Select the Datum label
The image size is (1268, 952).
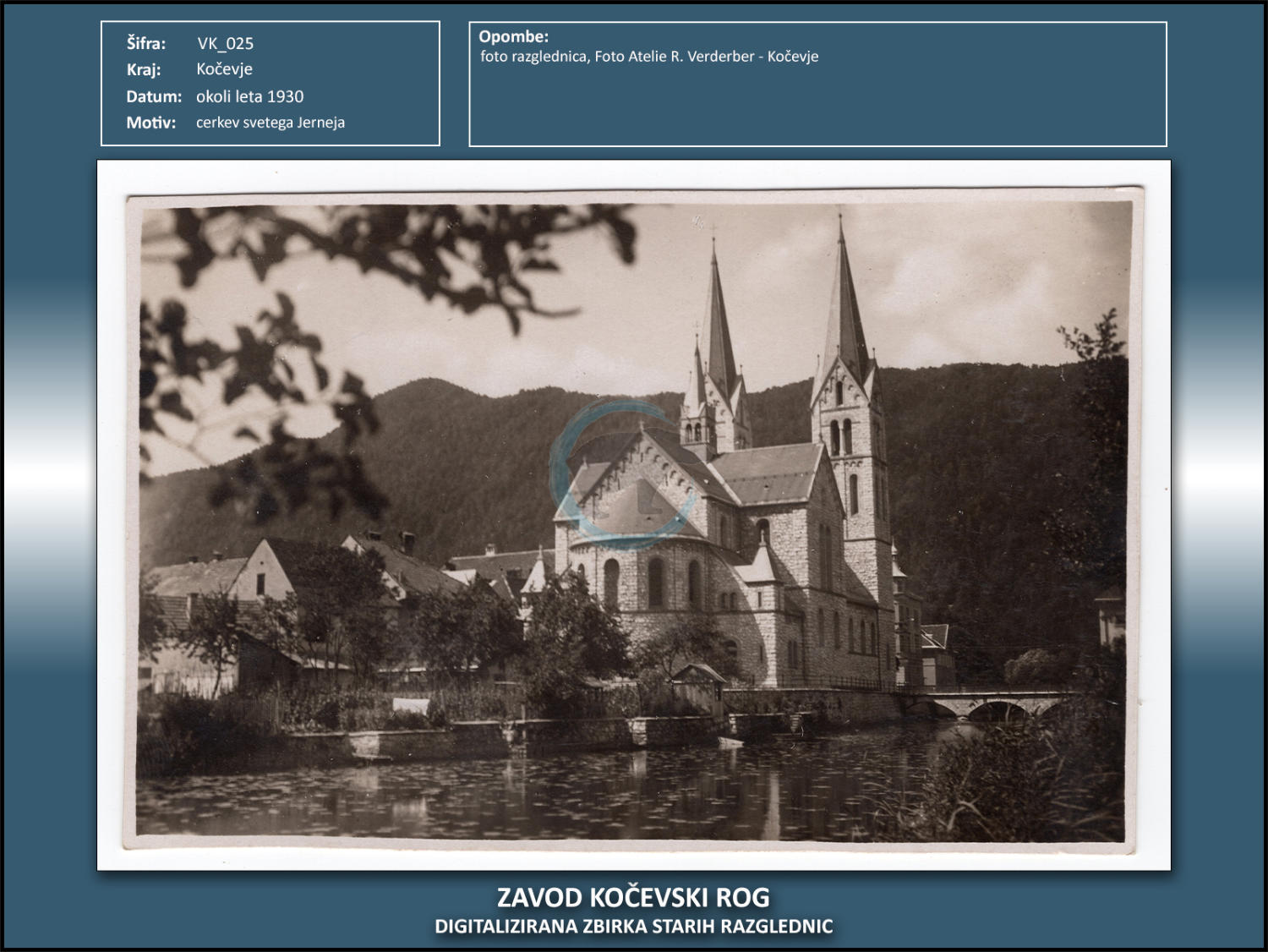(x=154, y=96)
